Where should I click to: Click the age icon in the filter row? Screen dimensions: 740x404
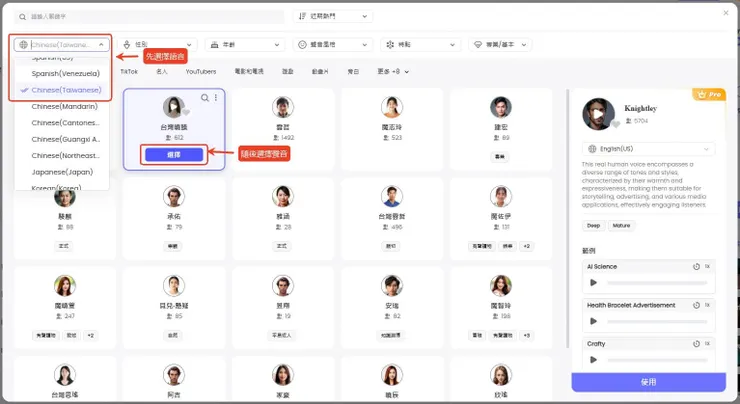pyautogui.click(x=214, y=44)
